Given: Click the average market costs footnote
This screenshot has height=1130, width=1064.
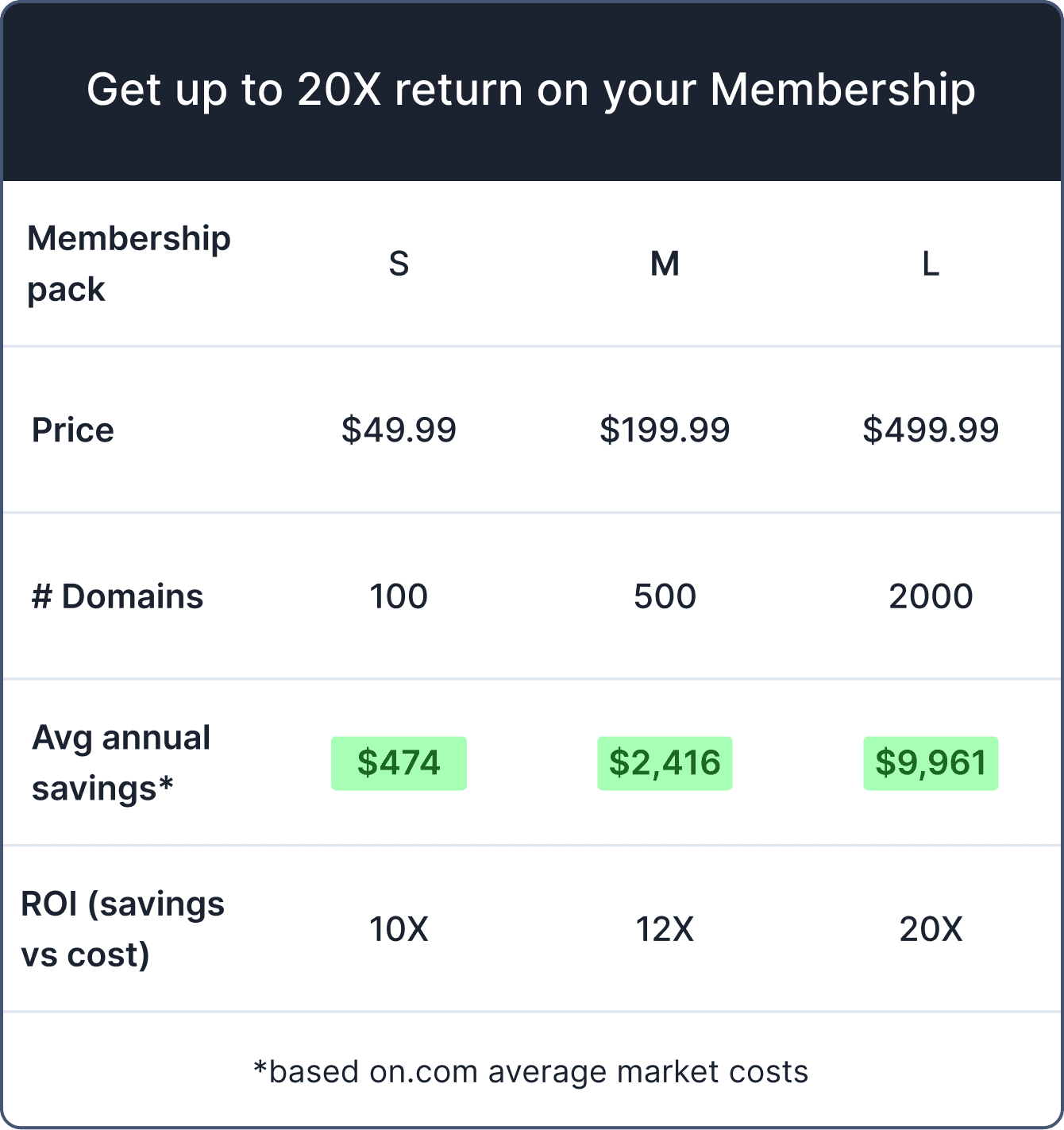Looking at the screenshot, I should point(530,1072).
